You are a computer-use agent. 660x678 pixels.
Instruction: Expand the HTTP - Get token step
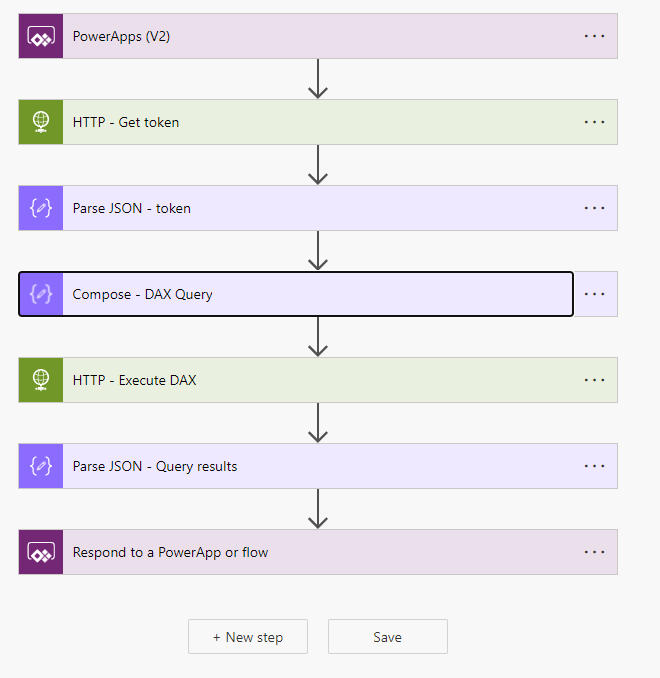tap(300, 122)
